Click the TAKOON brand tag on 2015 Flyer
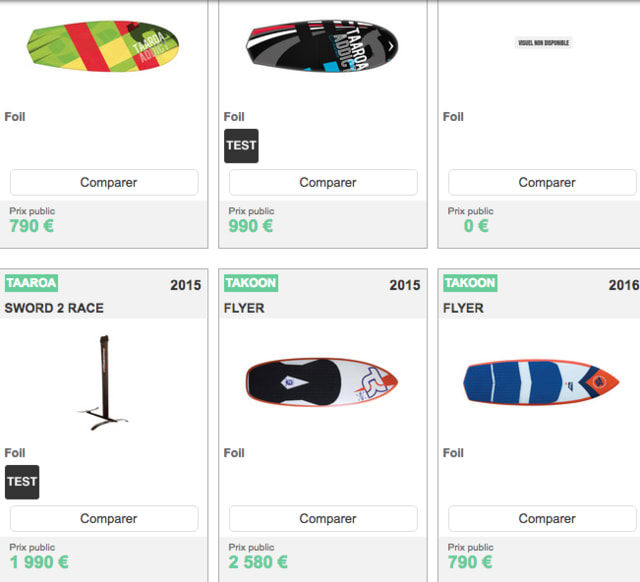Viewport: 640px width, 582px height. point(251,283)
